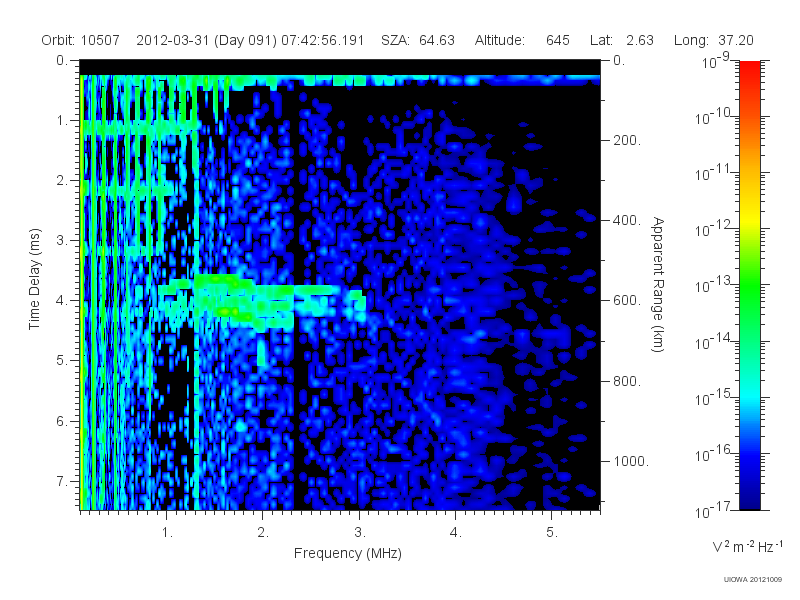The height and width of the screenshot is (600, 800).
Task: Click the time stamp 07:42:56.191
Action: click(x=322, y=40)
